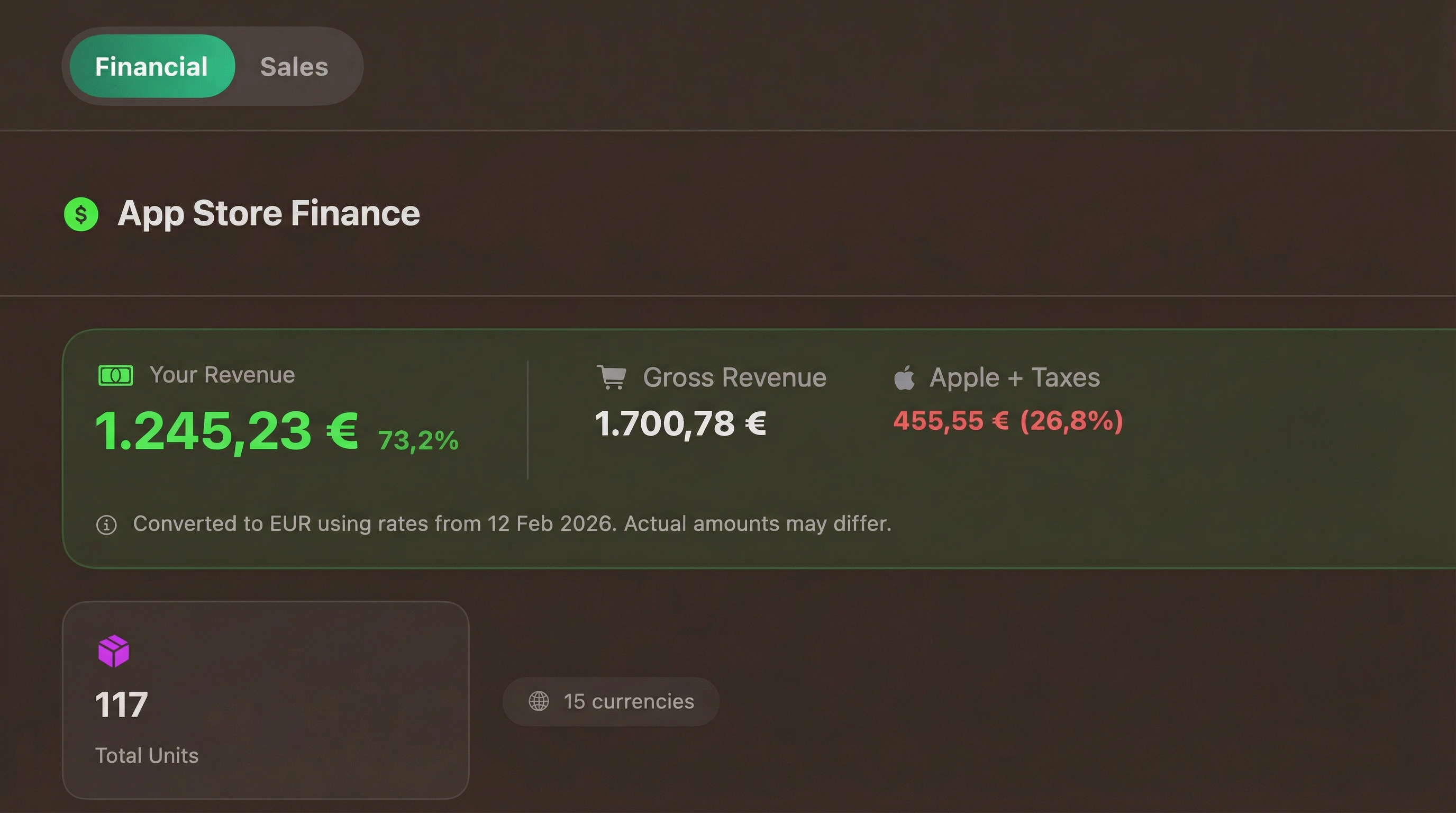Toggle the Financial view selector
The image size is (1456, 813).
[x=151, y=66]
